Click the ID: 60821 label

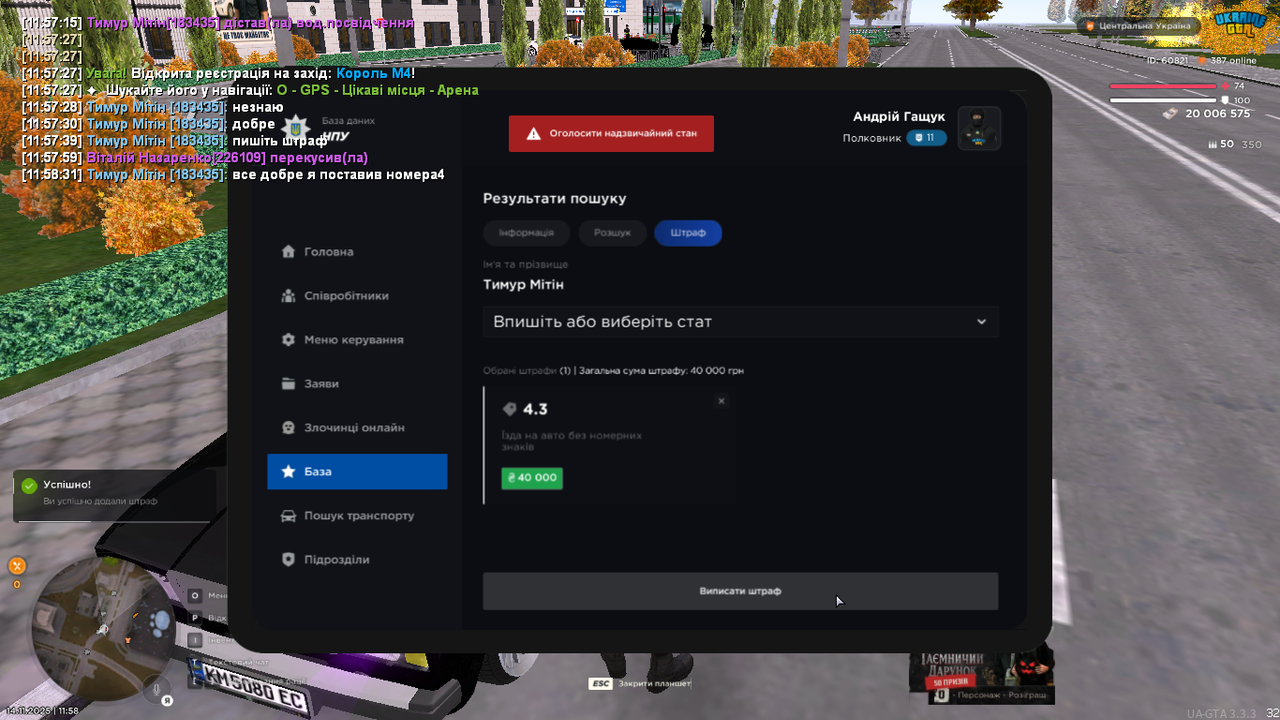pos(1167,60)
